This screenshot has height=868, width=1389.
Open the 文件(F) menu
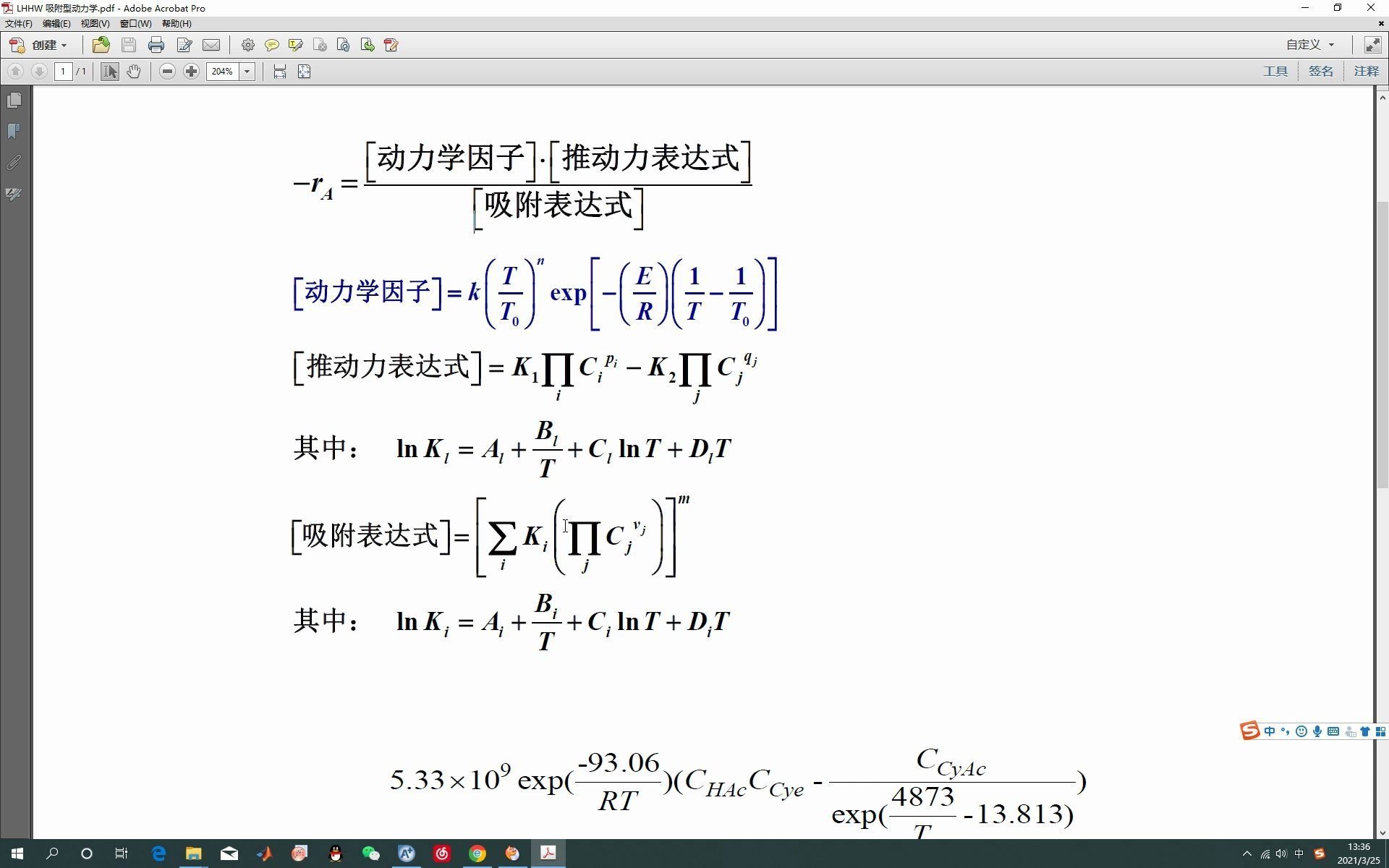point(18,24)
